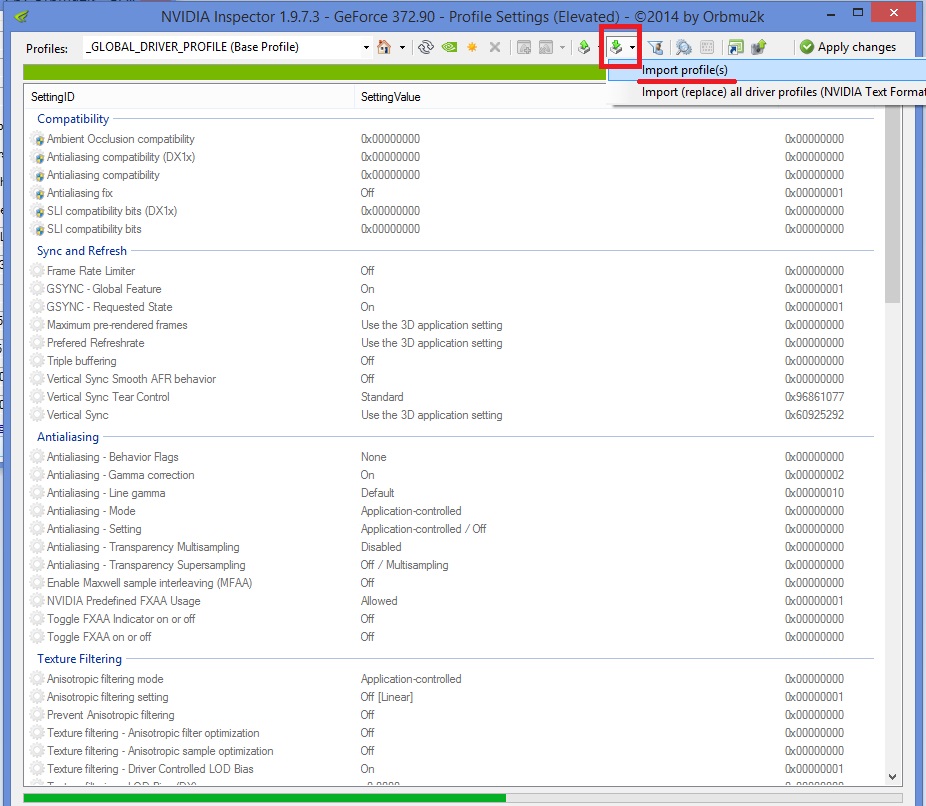
Task: Open dropdown arrow beside remove application icon
Action: pos(562,47)
